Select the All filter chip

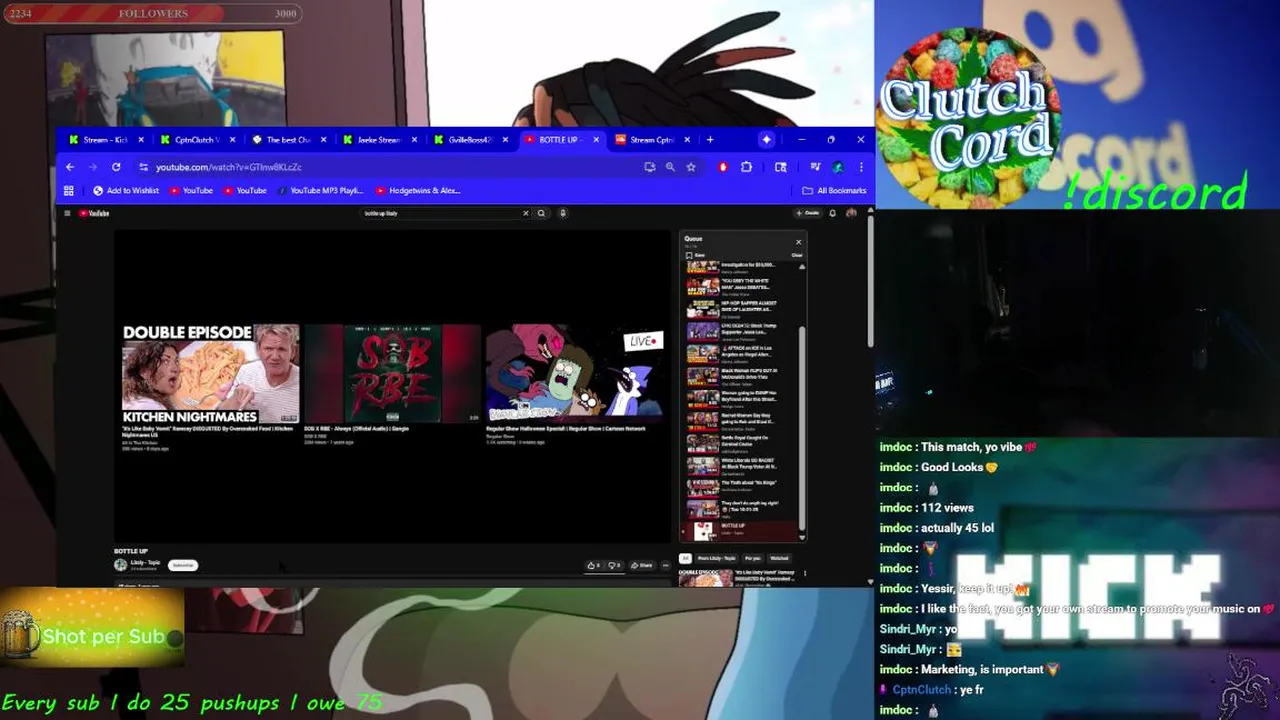(x=685, y=558)
